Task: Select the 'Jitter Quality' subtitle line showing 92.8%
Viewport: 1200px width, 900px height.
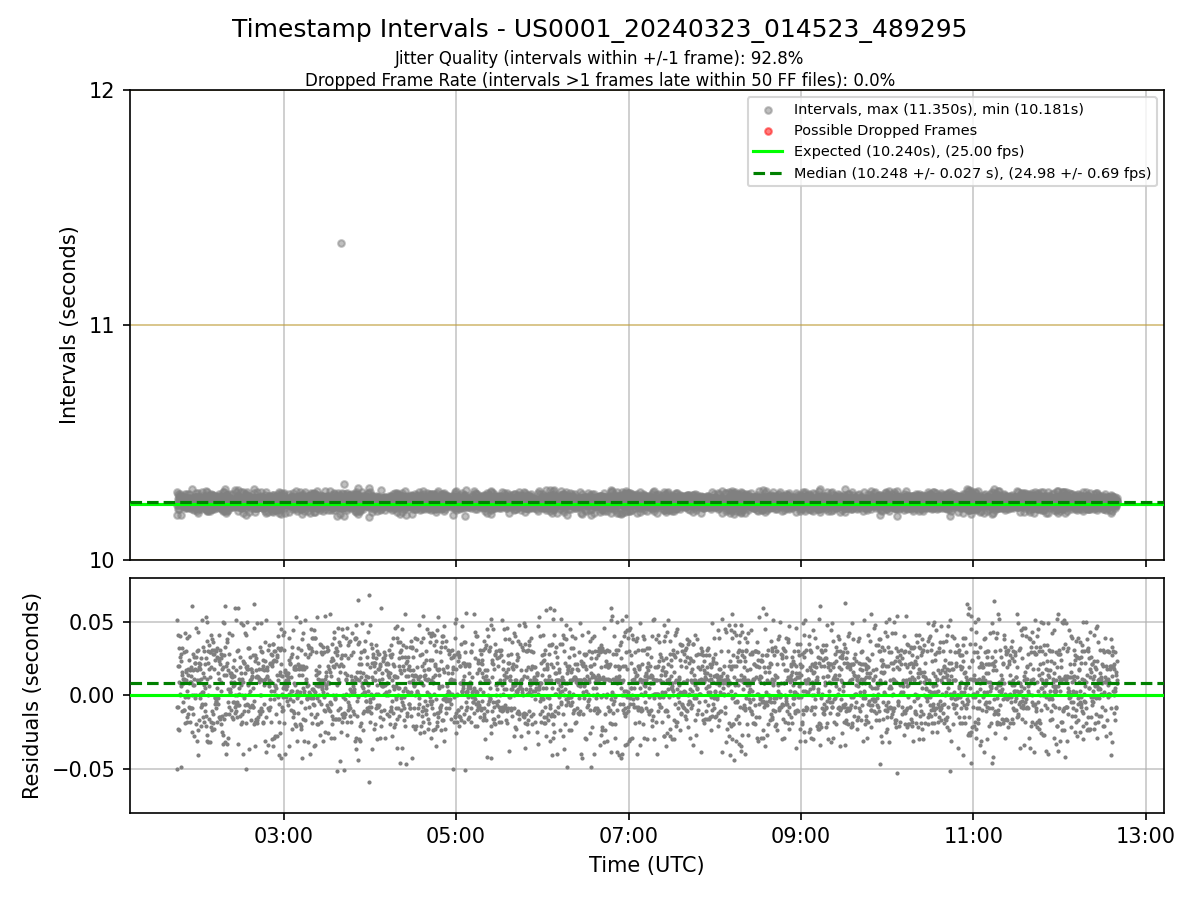Action: tap(599, 58)
